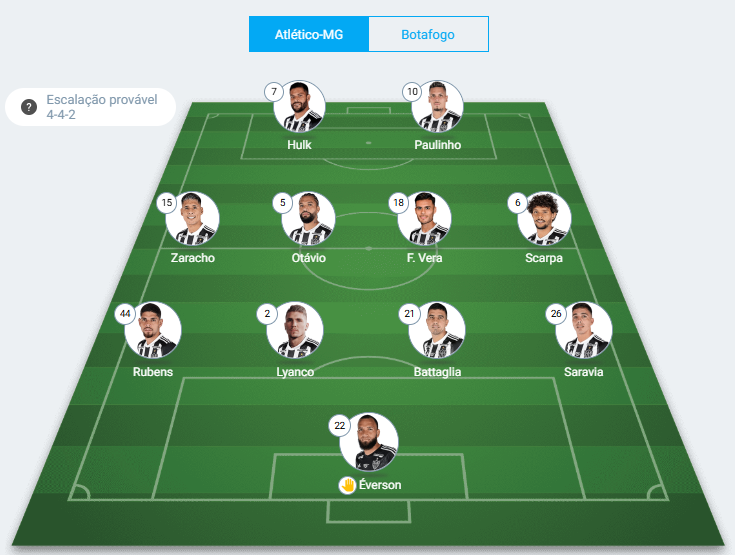The height and width of the screenshot is (555, 735).
Task: Click the question mark help icon
Action: point(29,107)
